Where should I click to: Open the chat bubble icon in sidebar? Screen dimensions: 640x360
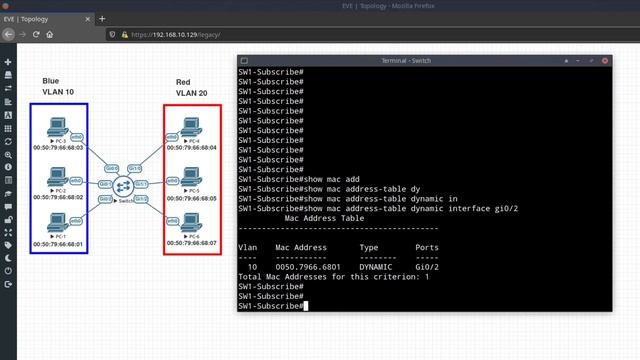(8, 207)
